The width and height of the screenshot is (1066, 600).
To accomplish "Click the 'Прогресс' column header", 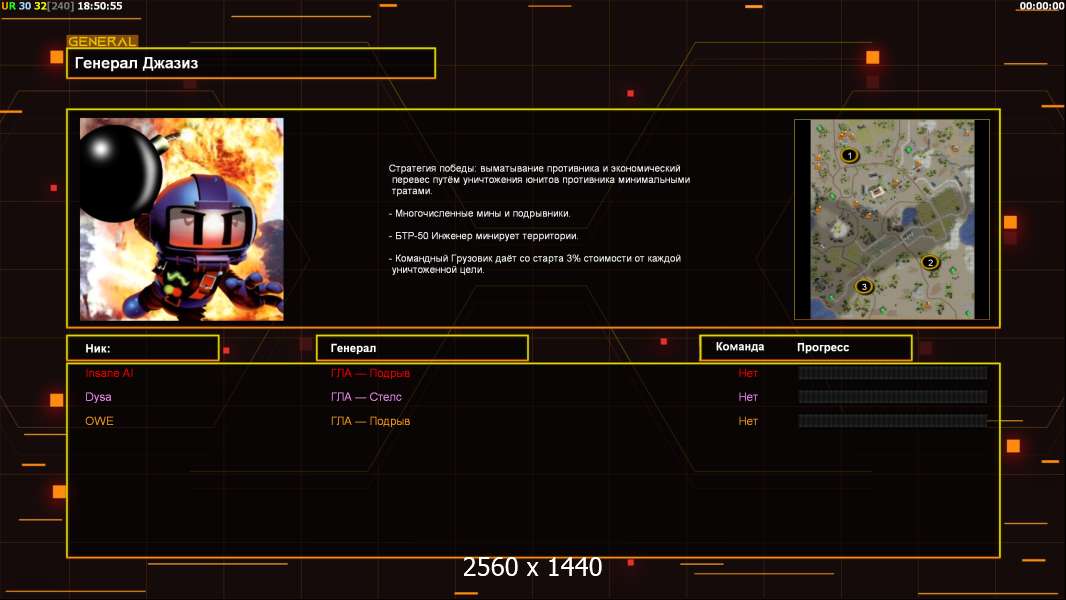I will click(823, 347).
